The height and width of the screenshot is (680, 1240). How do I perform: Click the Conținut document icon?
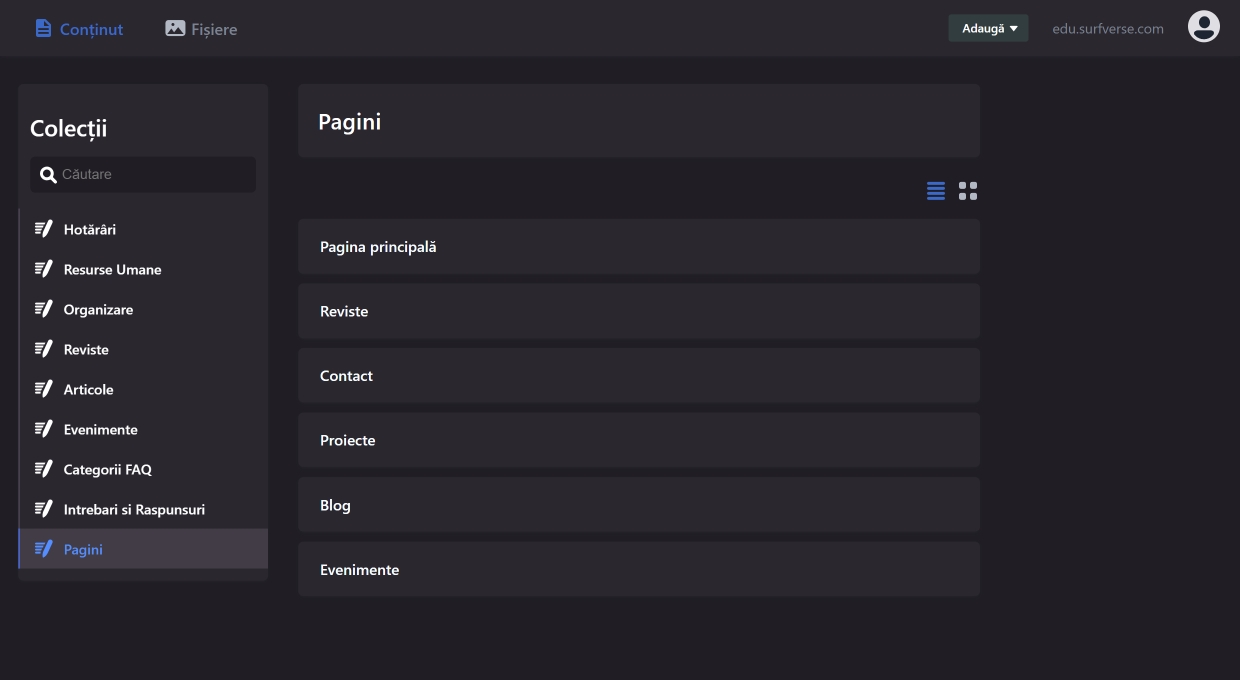[x=42, y=28]
